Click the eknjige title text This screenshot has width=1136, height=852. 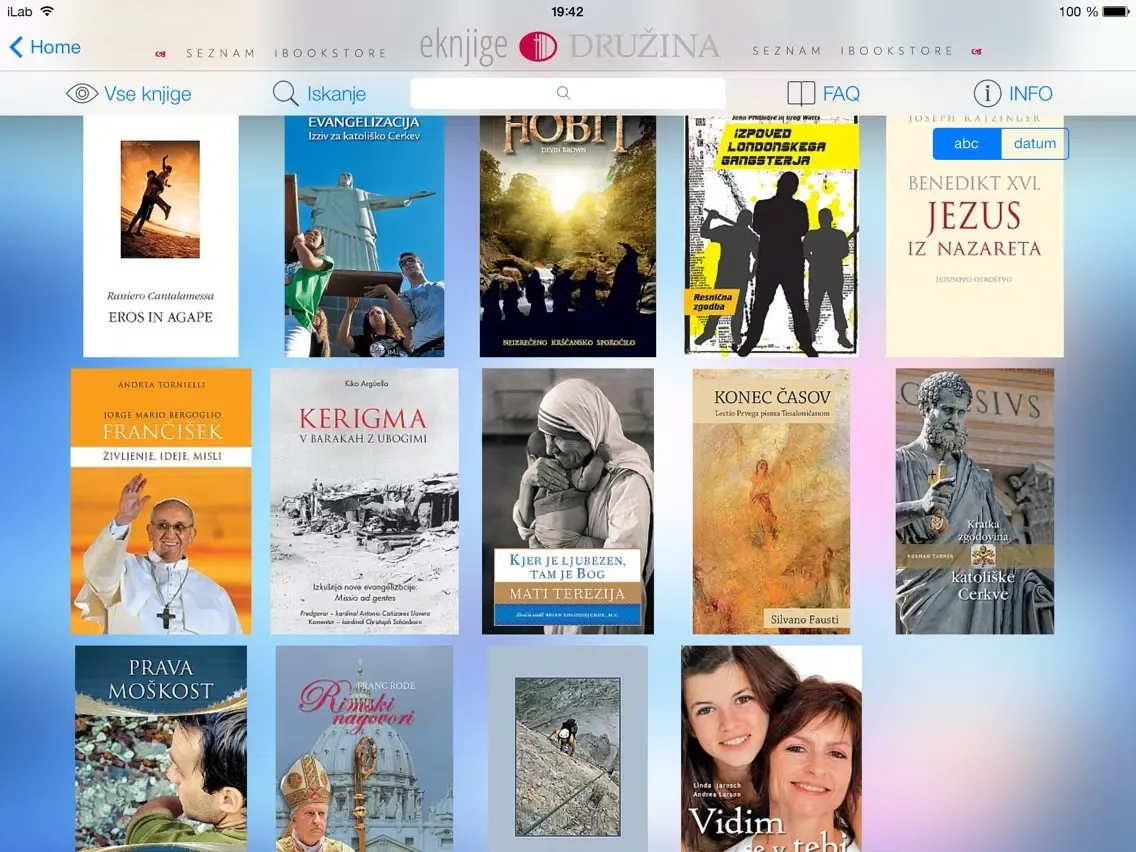click(464, 47)
